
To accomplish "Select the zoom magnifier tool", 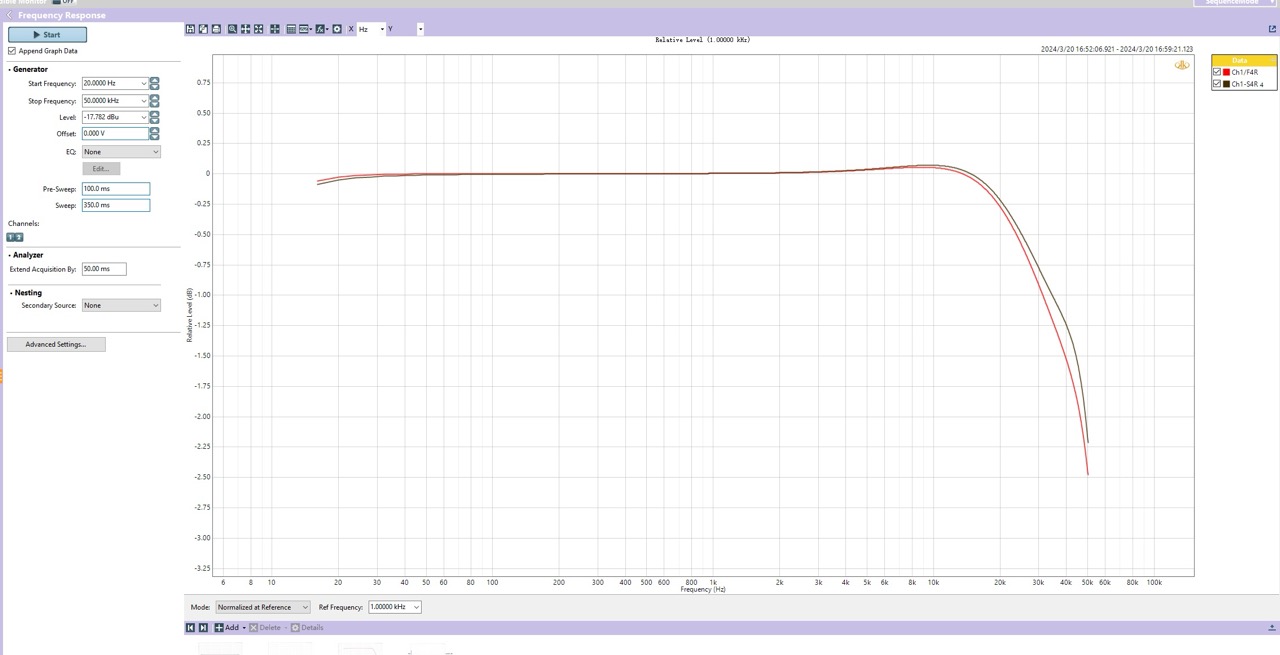I will [233, 29].
